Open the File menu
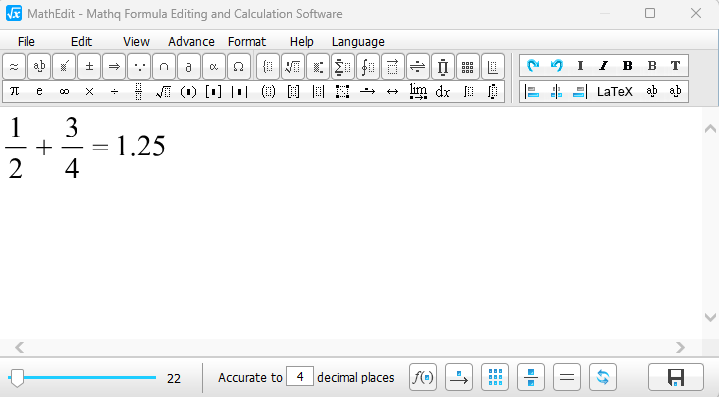 click(26, 42)
